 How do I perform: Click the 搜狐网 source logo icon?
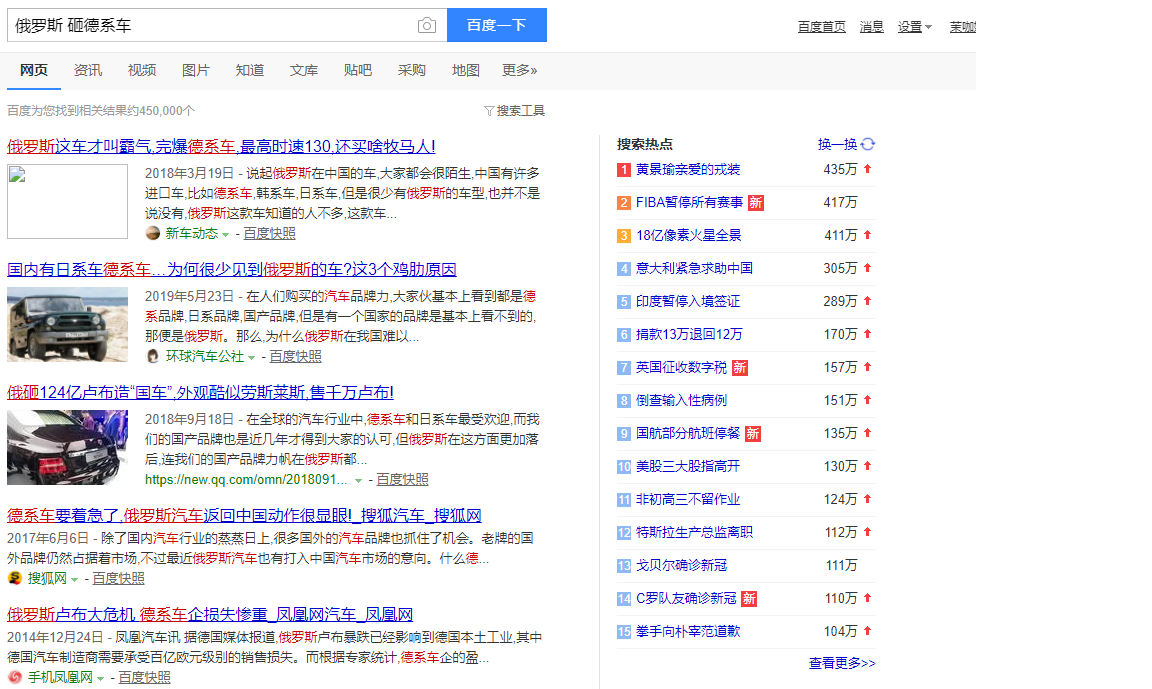pyautogui.click(x=15, y=578)
